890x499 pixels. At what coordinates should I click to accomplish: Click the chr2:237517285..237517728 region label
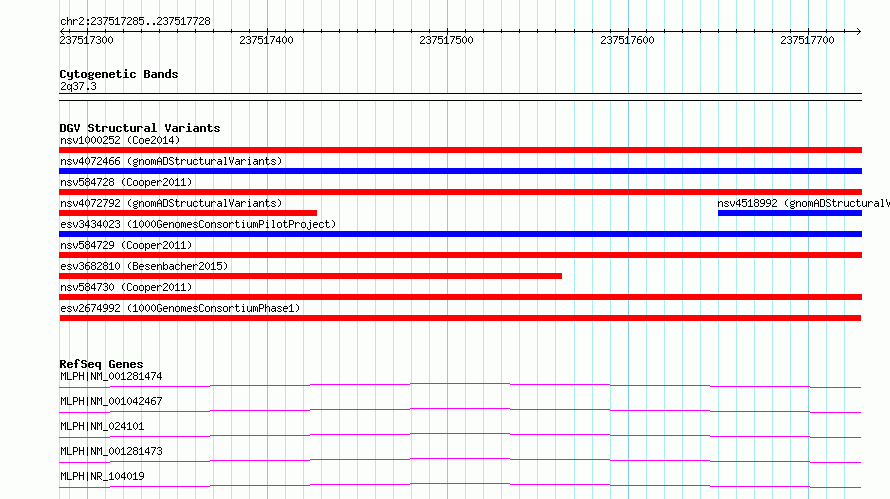click(x=135, y=21)
